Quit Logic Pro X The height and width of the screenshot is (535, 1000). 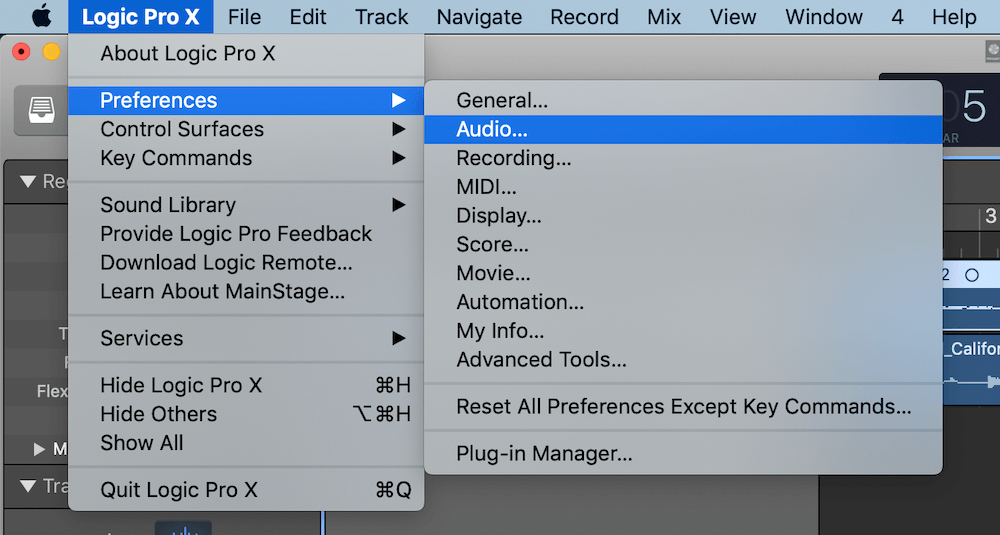179,490
